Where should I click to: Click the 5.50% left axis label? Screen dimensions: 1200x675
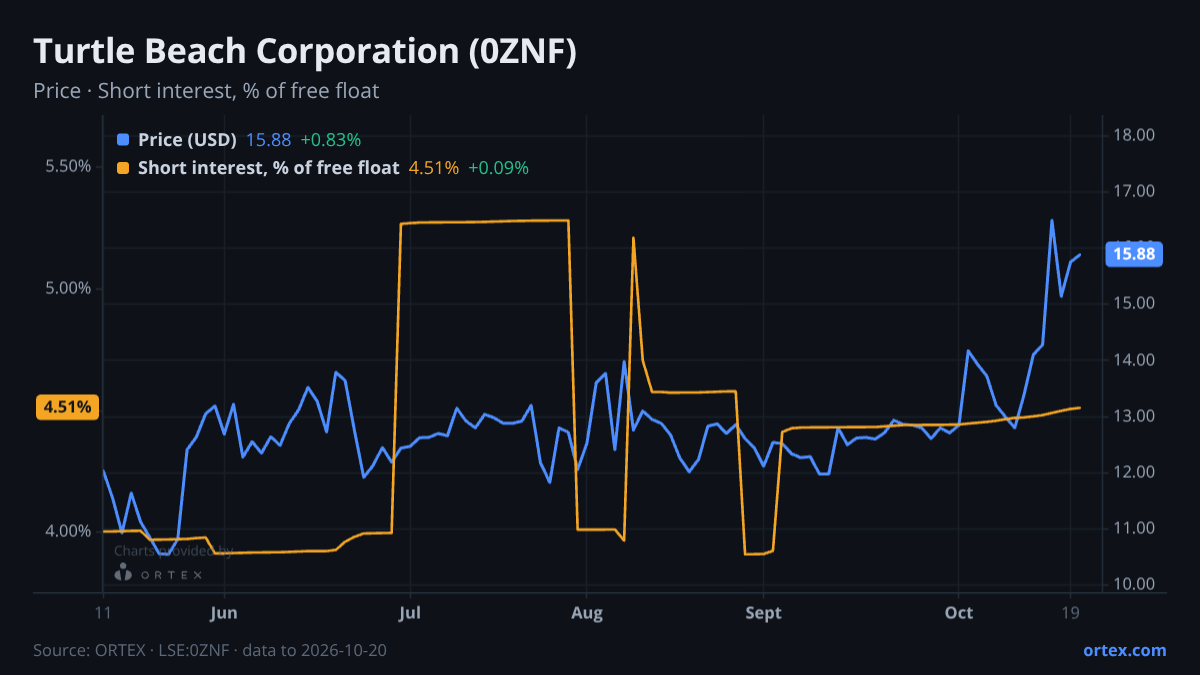click(x=69, y=166)
